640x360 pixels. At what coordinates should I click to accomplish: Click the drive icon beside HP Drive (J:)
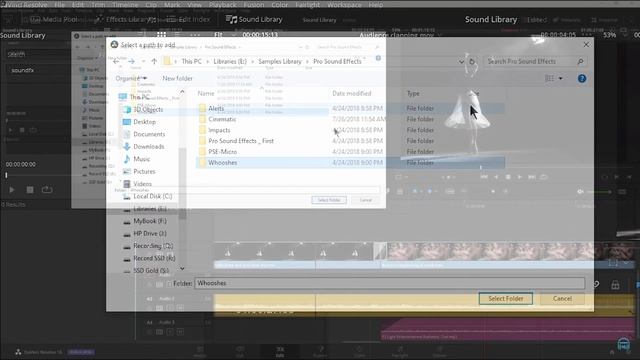[127, 234]
